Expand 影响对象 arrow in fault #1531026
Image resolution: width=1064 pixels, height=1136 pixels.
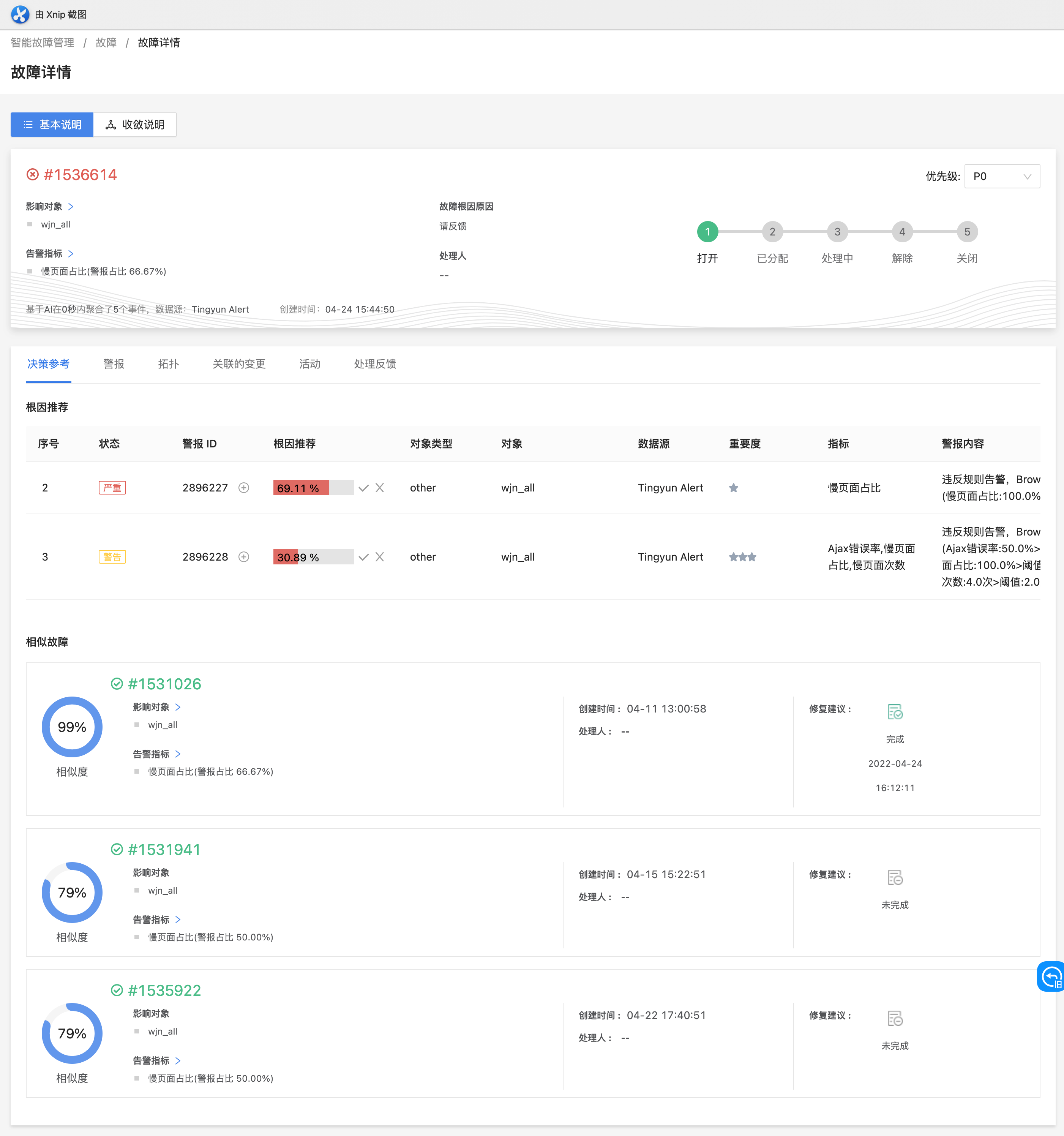tap(178, 707)
